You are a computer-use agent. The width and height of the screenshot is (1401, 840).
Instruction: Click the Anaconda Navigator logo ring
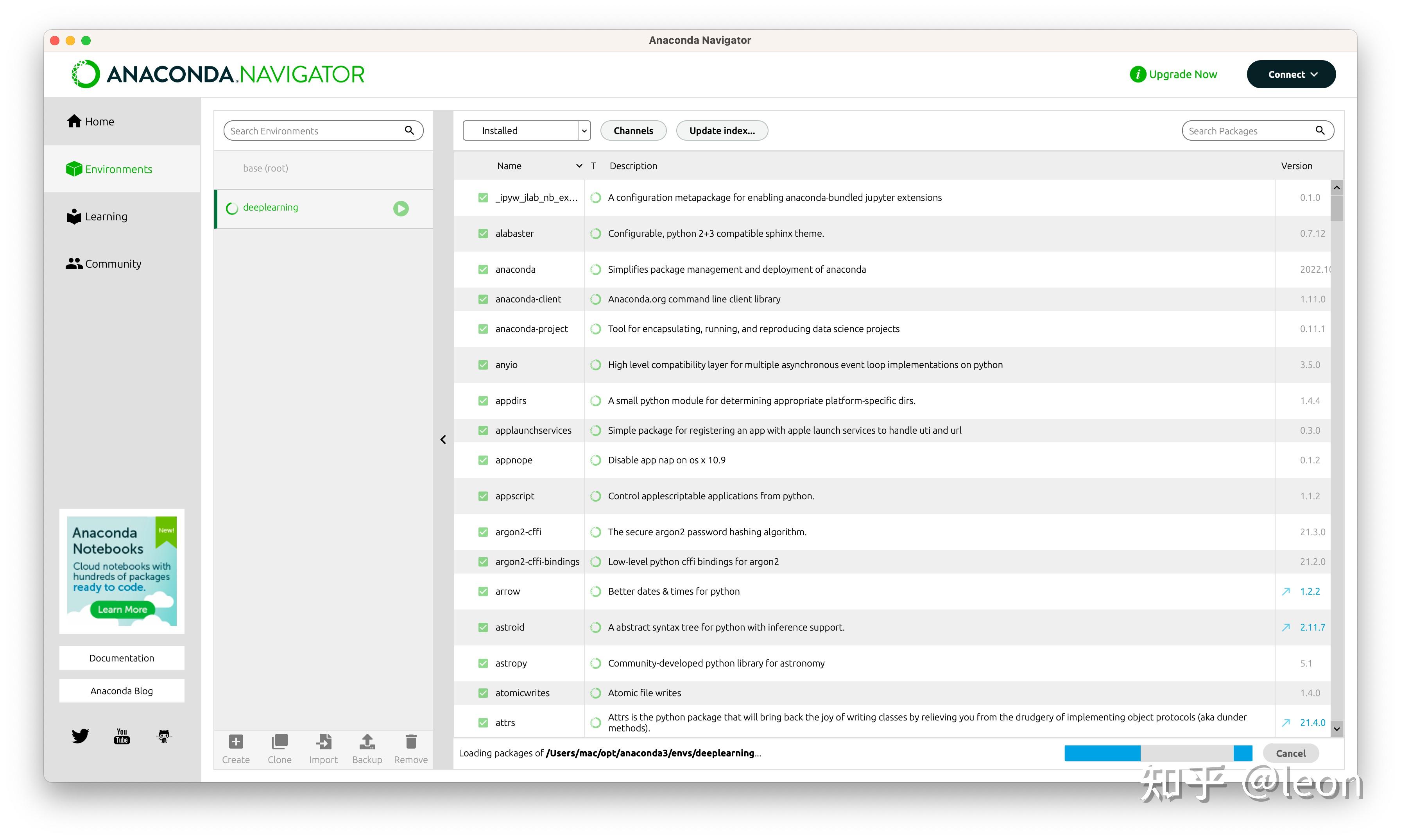click(86, 74)
